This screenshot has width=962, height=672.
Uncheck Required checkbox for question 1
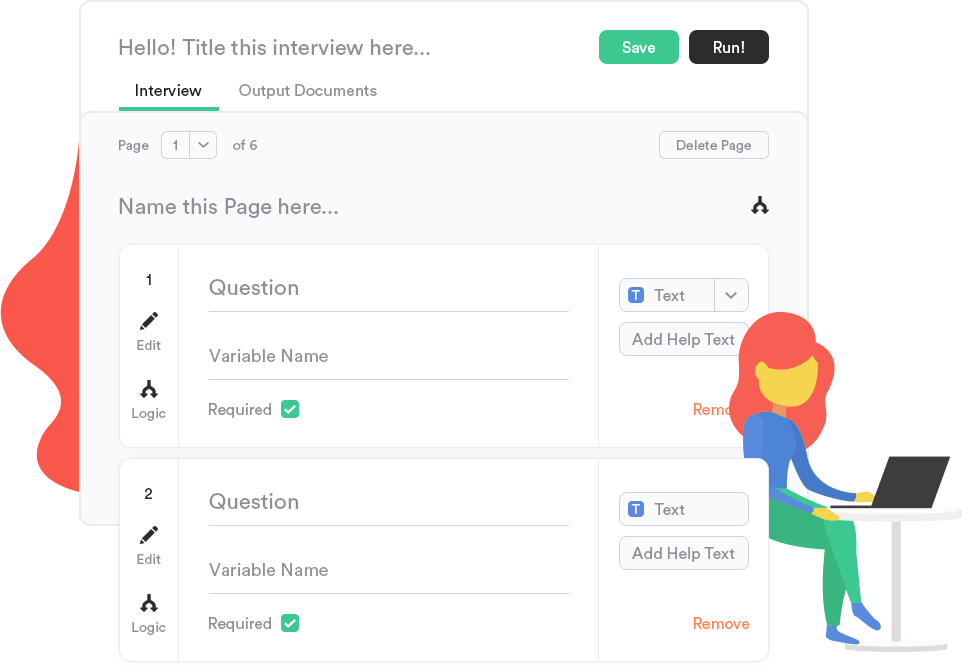pos(290,409)
